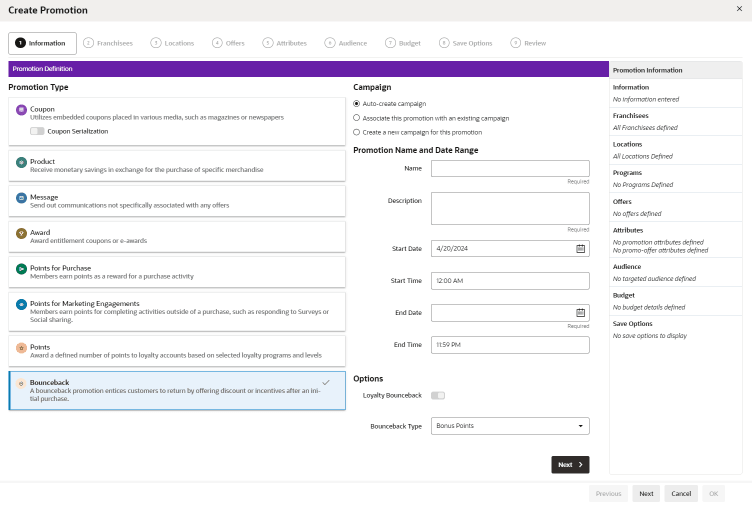
Task: Enable the Loyalty Bounceback switch
Action: coord(438,395)
